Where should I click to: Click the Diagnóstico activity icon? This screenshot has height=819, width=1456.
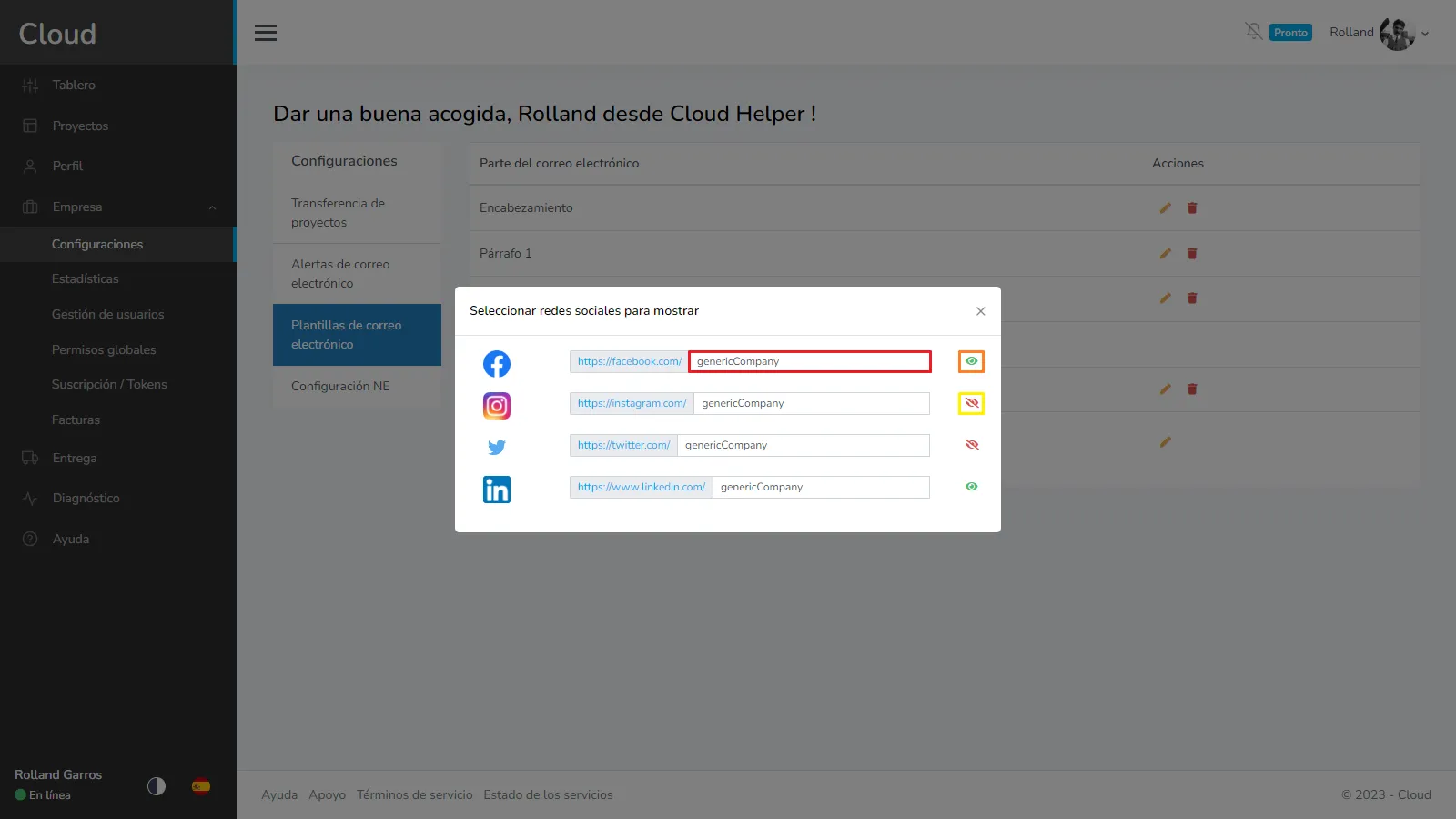tap(30, 499)
